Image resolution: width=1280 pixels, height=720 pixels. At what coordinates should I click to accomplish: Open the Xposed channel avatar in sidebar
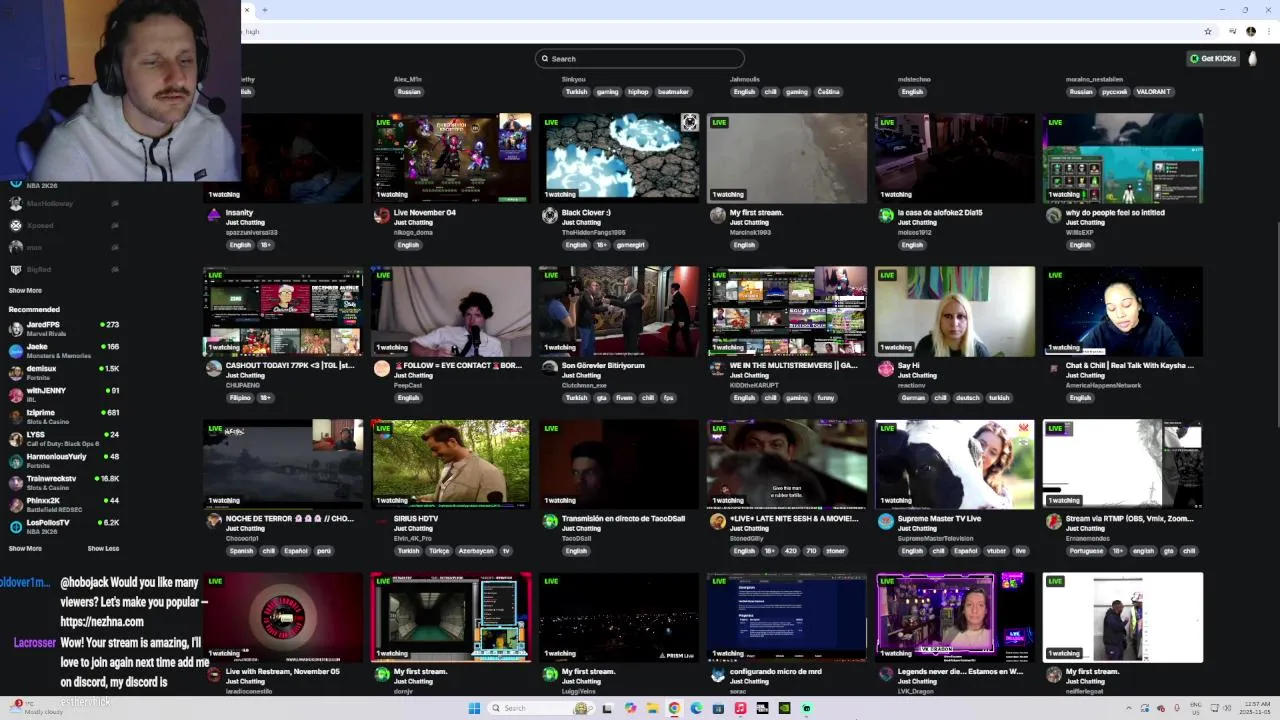[x=16, y=225]
